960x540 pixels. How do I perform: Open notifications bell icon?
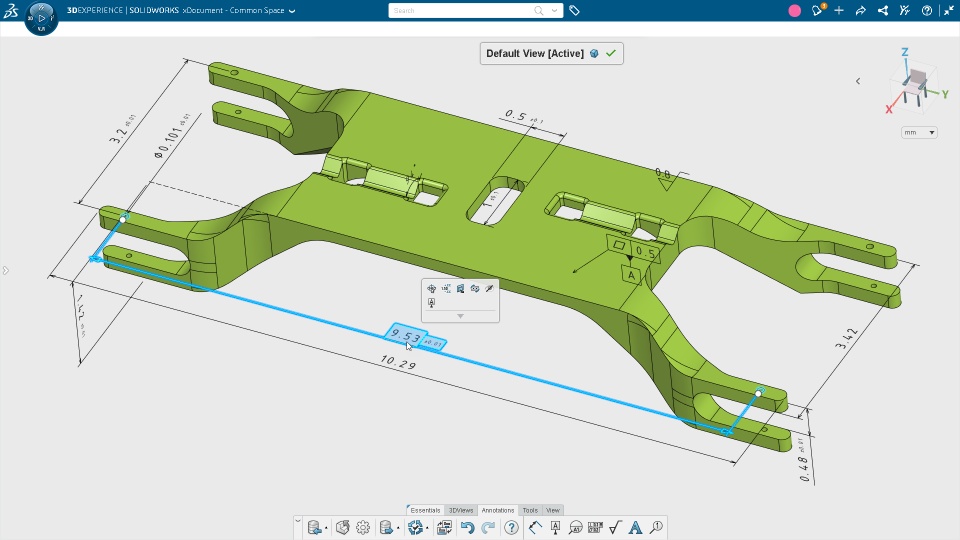pos(817,10)
